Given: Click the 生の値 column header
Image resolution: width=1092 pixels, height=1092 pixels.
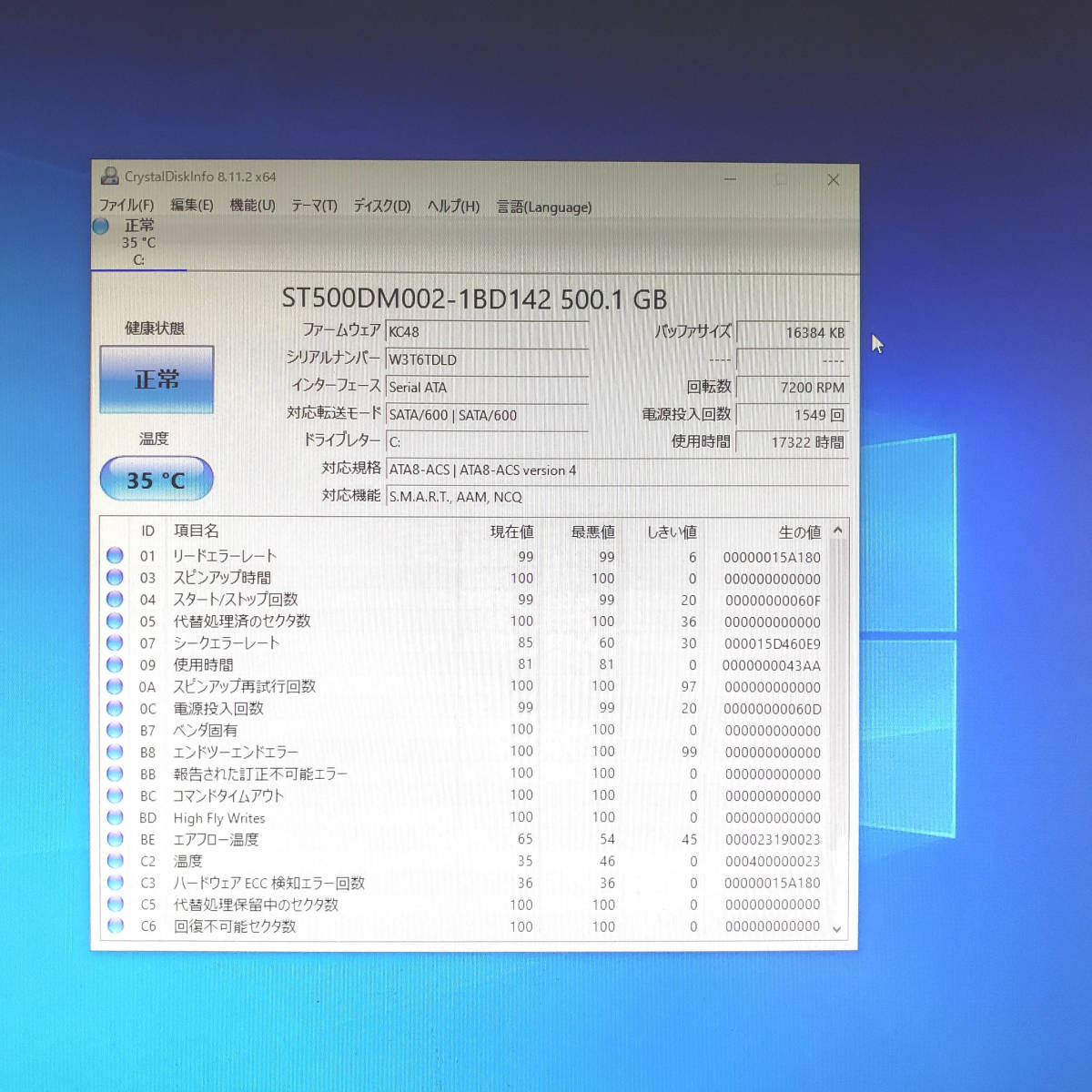Looking at the screenshot, I should [x=800, y=532].
